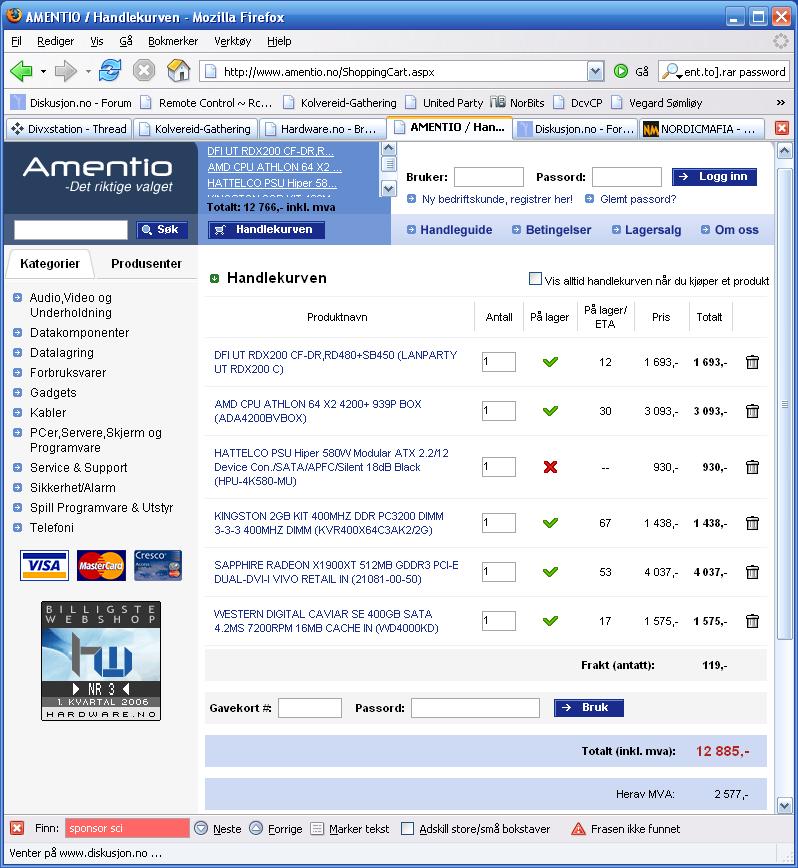The width and height of the screenshot is (798, 868).
Task: Open the NorBits bookmark
Action: pos(519,102)
